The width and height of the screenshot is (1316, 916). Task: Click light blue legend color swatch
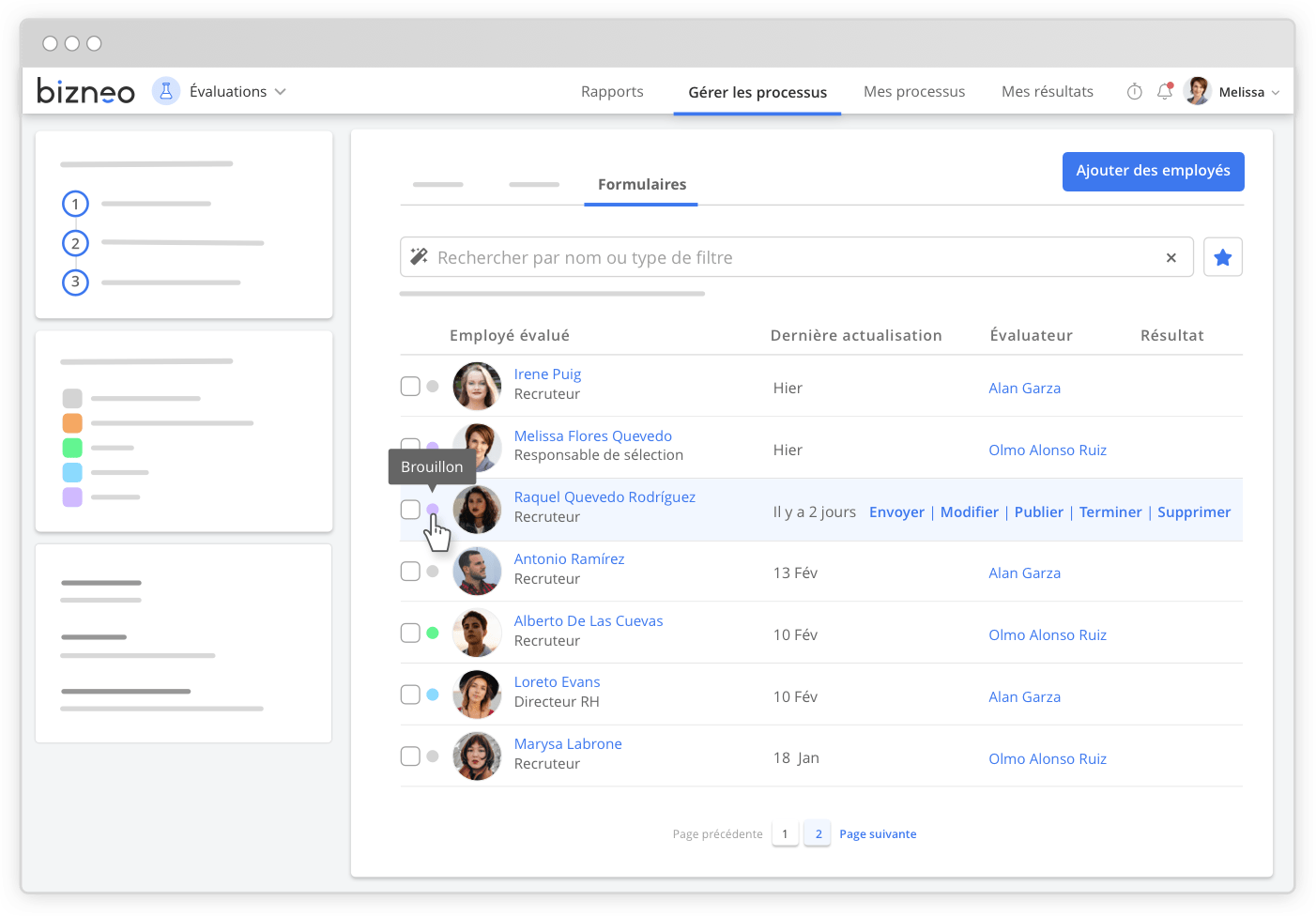point(72,472)
